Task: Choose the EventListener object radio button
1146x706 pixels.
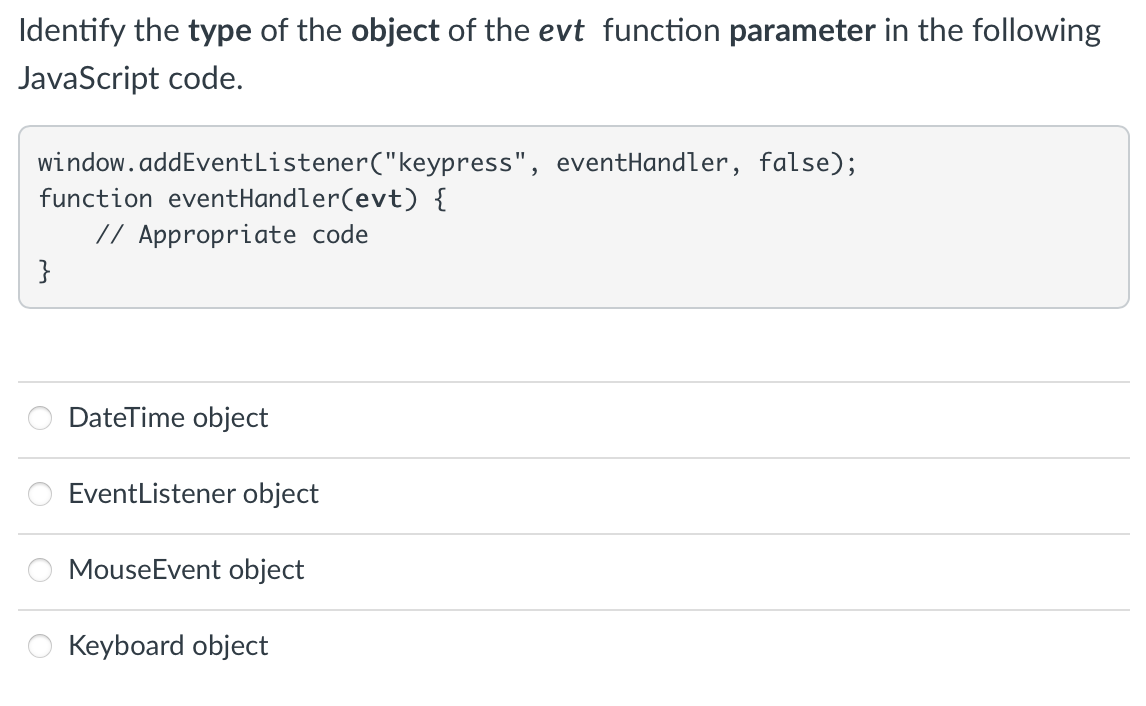Action: (40, 494)
